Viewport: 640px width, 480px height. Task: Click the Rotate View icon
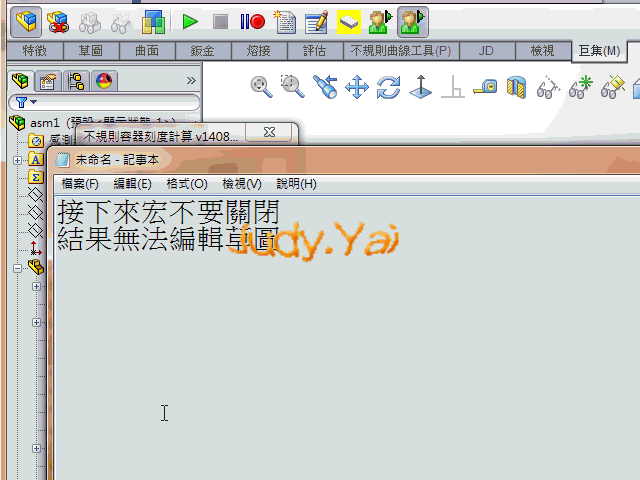(389, 87)
